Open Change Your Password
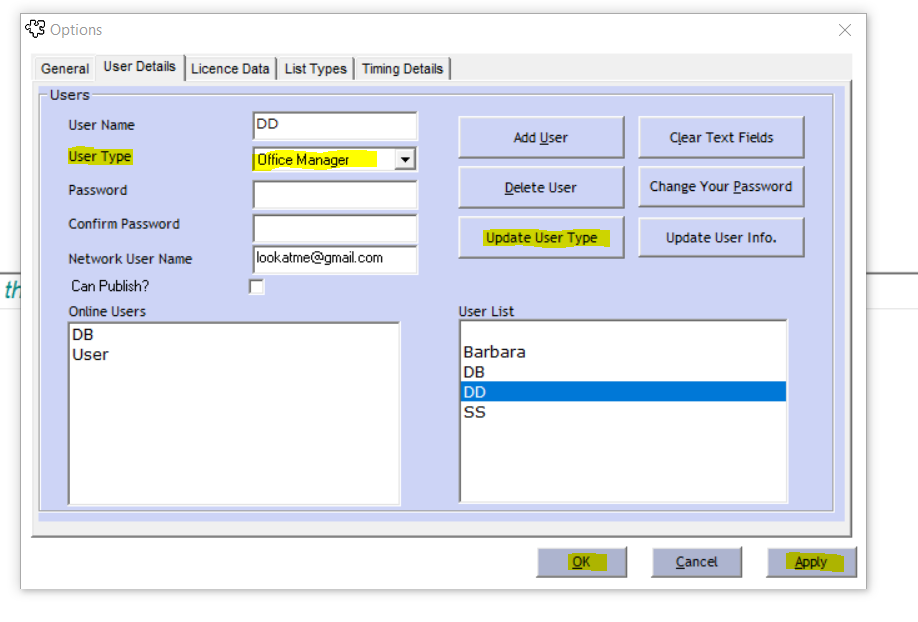The height and width of the screenshot is (622, 918). pos(721,187)
